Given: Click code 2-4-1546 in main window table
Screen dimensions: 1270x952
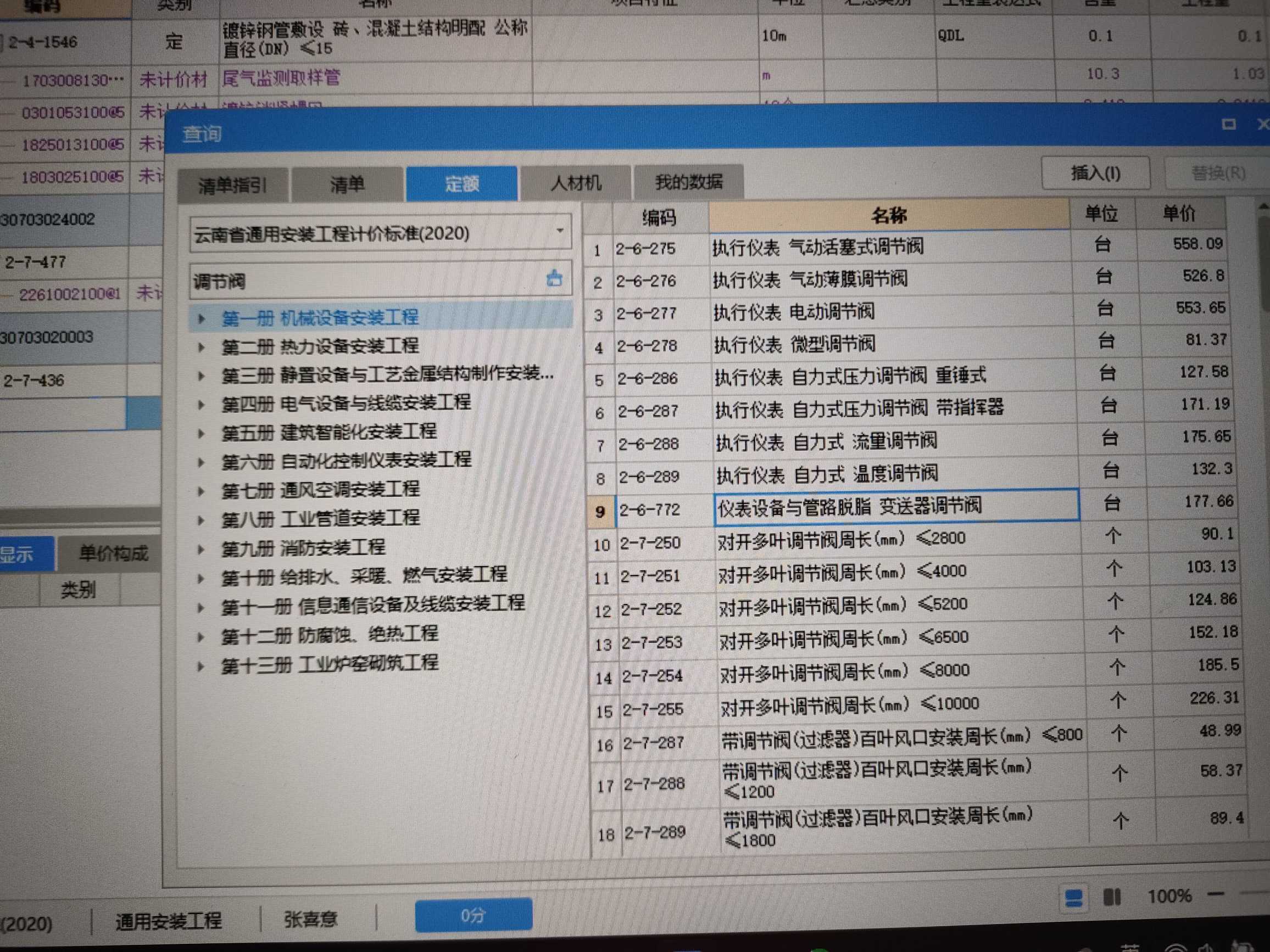Looking at the screenshot, I should pos(43,42).
